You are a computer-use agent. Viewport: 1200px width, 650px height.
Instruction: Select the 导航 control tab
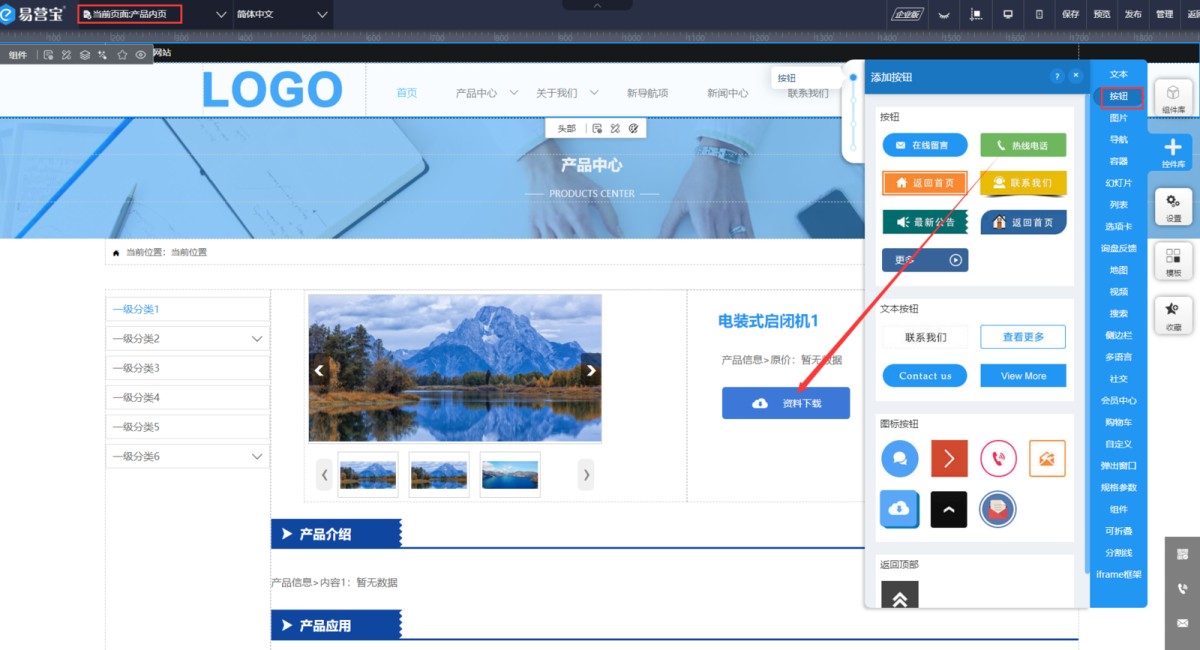(x=1118, y=140)
